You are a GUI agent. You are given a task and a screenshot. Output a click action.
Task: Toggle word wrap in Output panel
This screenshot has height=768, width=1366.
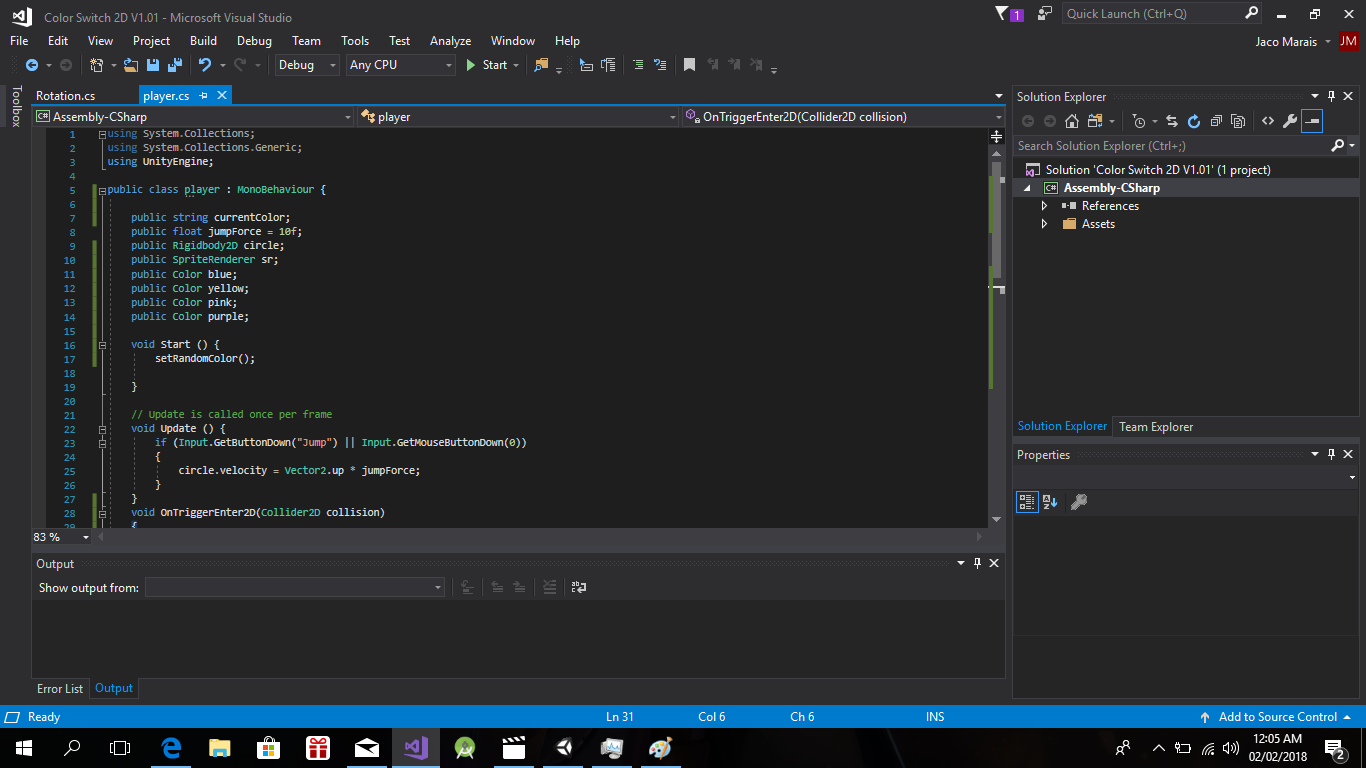[x=578, y=588]
